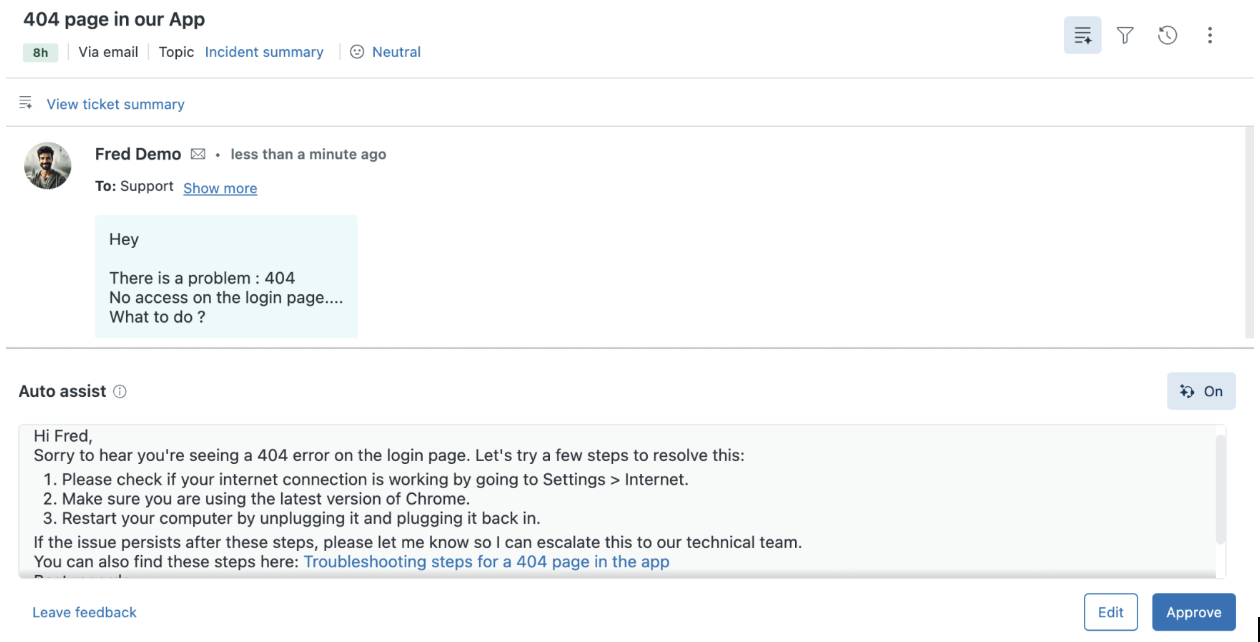
Task: Open the ticket summary icon in top toolbar
Action: tap(1082, 35)
